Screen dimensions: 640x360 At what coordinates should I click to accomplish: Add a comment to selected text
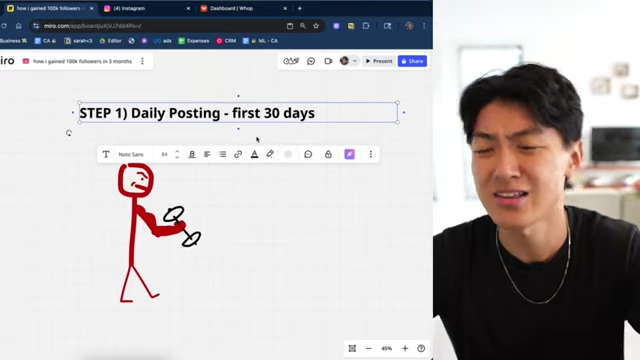(308, 154)
